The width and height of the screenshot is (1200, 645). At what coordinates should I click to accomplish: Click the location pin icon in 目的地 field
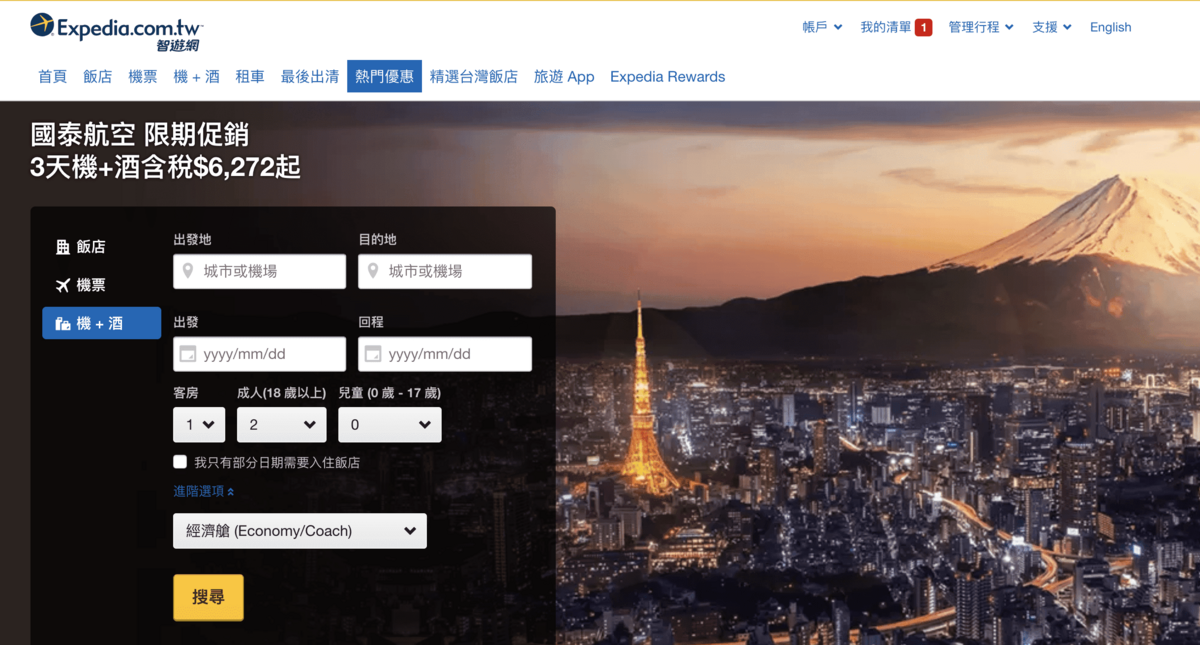pyautogui.click(x=373, y=271)
